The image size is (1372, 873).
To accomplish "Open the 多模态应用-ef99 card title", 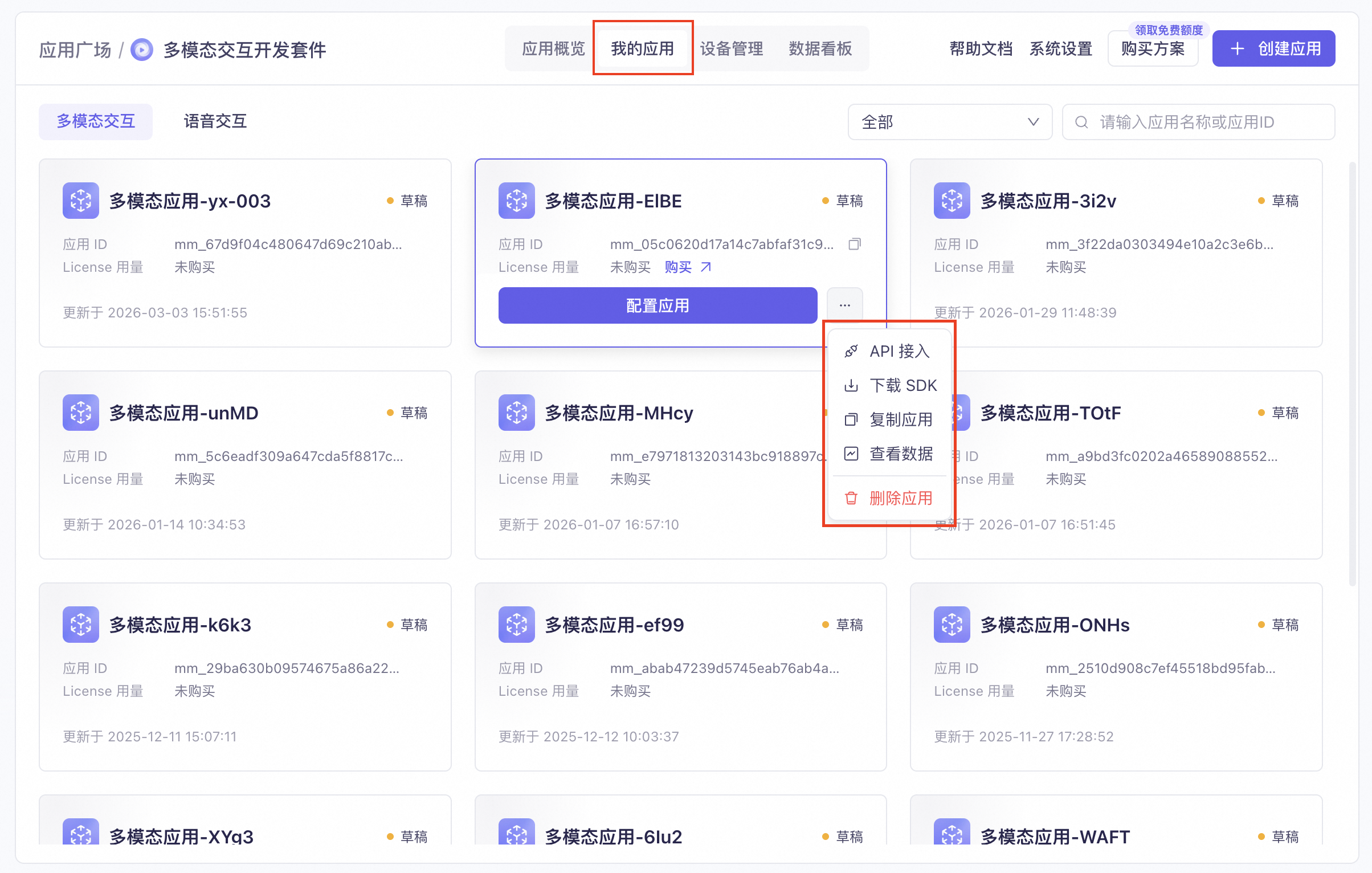I will click(x=615, y=625).
